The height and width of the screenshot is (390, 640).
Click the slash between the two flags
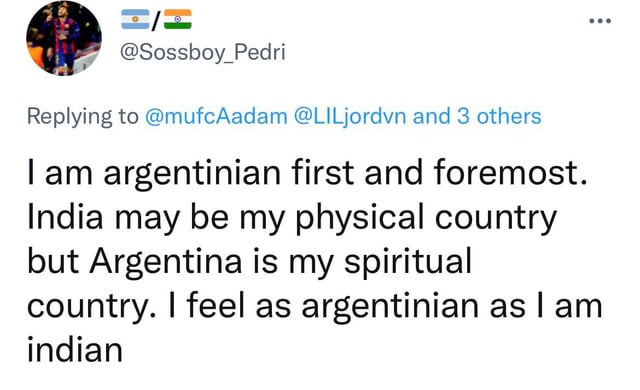156,20
